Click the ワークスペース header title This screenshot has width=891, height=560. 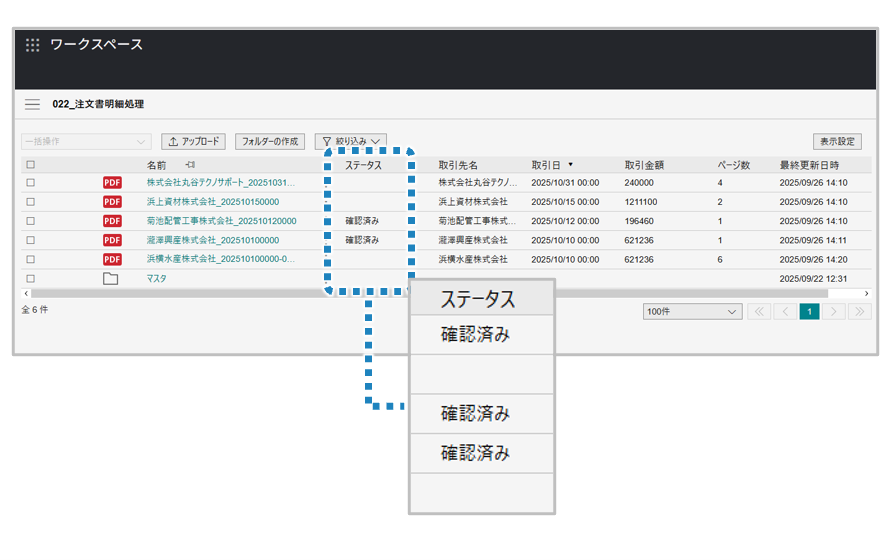97,44
